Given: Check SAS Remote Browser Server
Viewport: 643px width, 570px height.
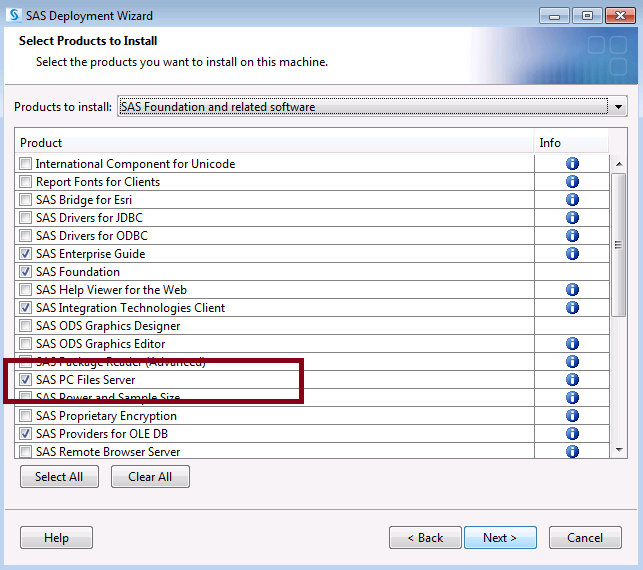Looking at the screenshot, I should (25, 451).
